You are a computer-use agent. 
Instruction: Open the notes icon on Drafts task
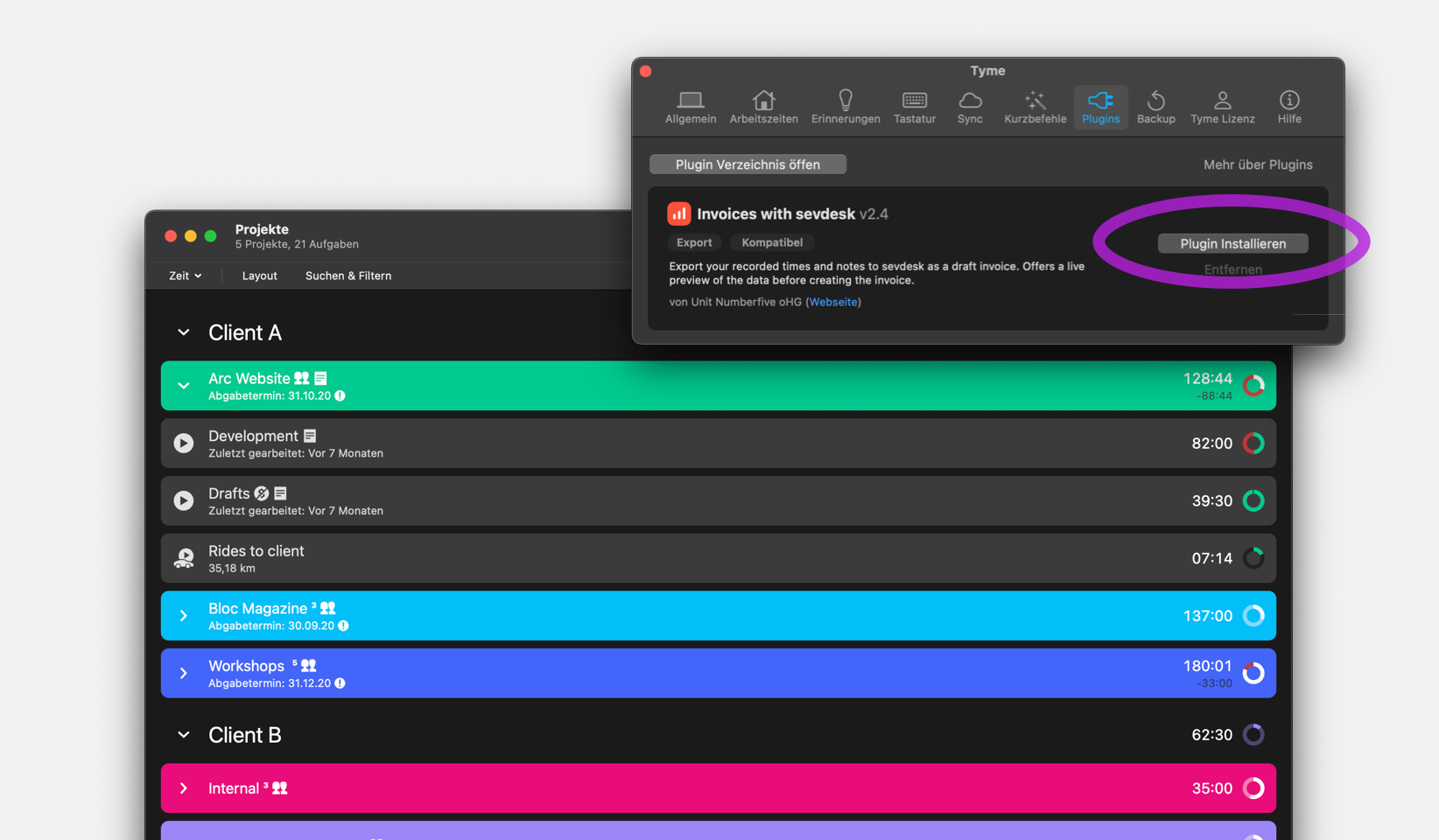pyautogui.click(x=280, y=493)
